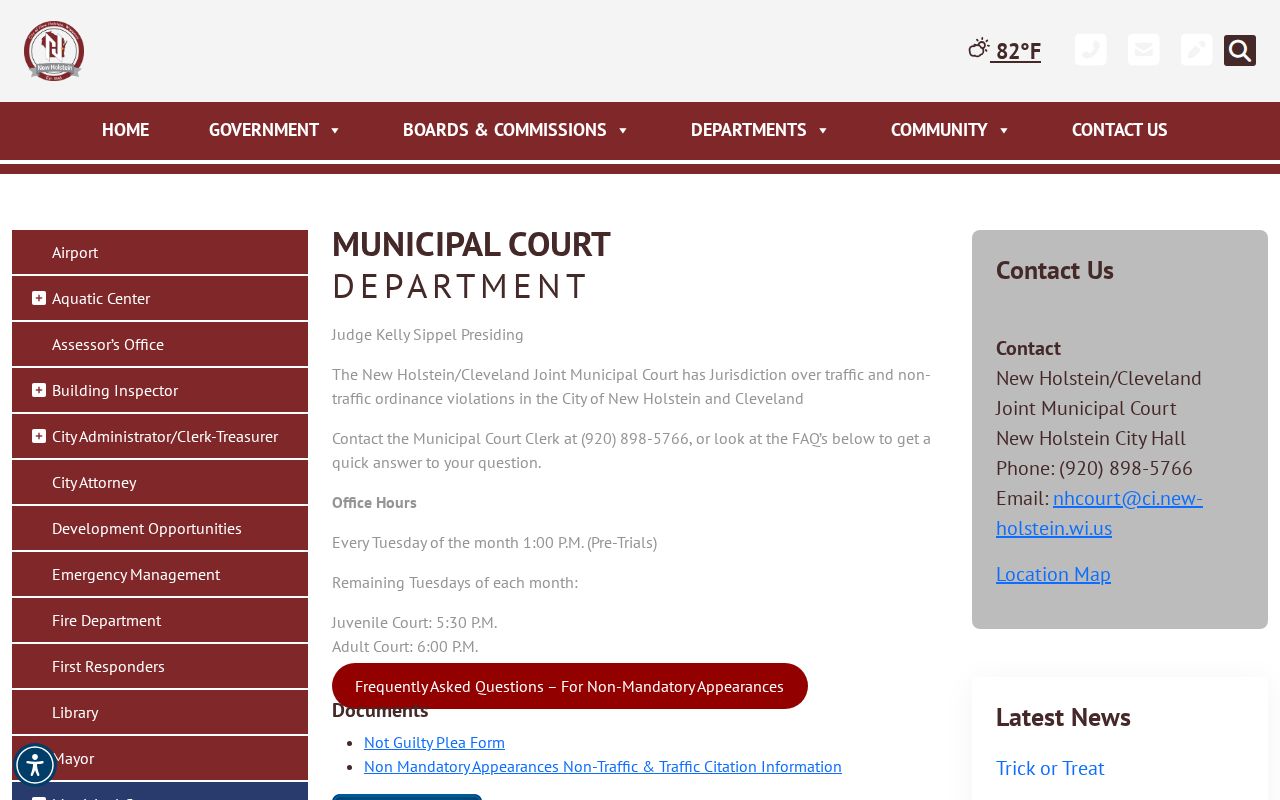Click the pencil edit icon in header
The image size is (1280, 800).
tap(1197, 50)
